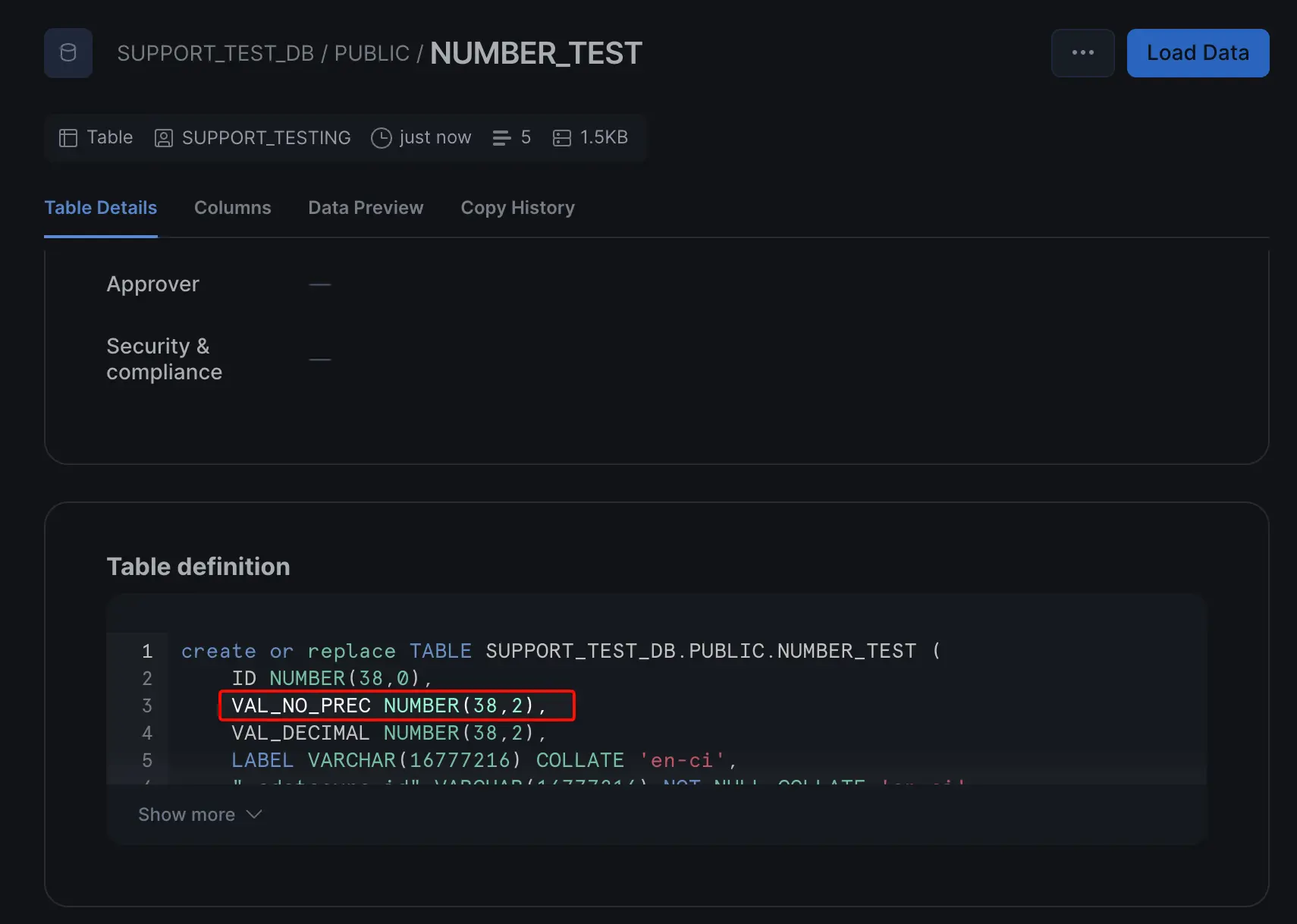
Task: Open the three-dot more options menu
Action: [x=1082, y=53]
